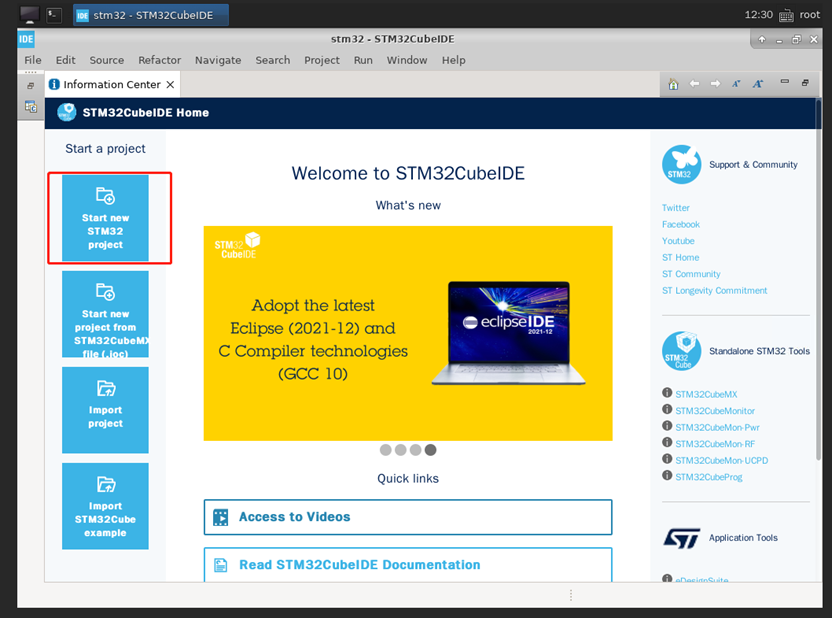This screenshot has width=832, height=618.
Task: Open the ST Community link
Action: 691,274
